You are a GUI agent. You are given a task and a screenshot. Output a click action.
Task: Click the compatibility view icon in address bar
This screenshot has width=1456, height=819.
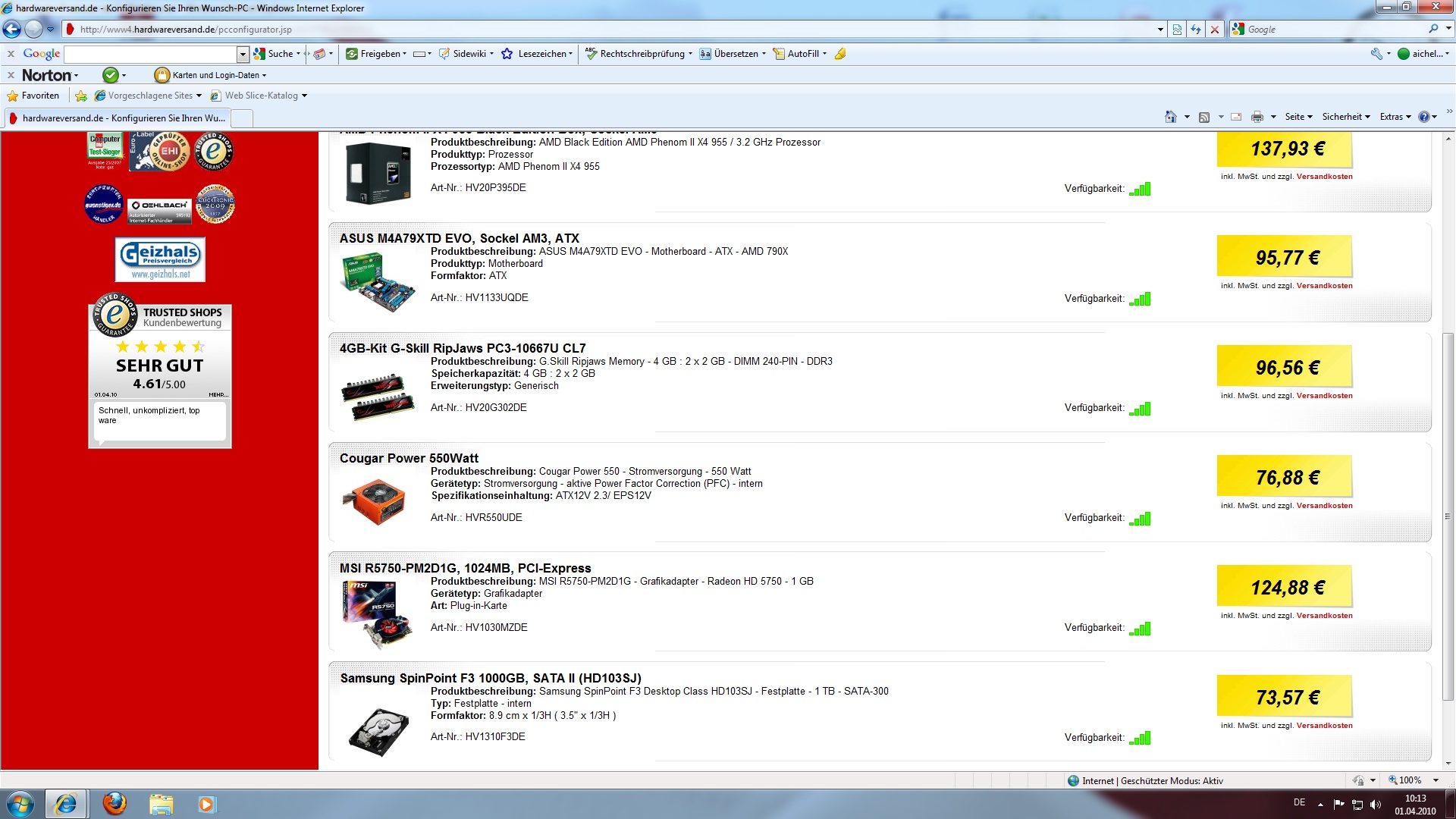1177,30
